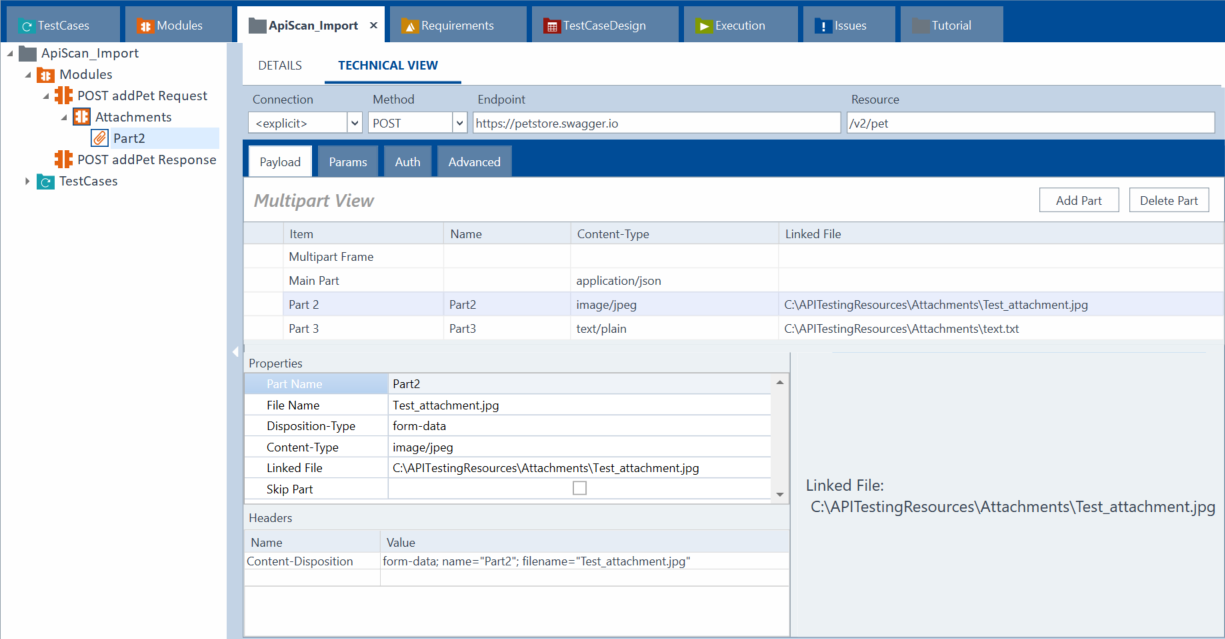Click the Delete Part button
Viewport: 1225px width, 639px height.
click(x=1168, y=200)
